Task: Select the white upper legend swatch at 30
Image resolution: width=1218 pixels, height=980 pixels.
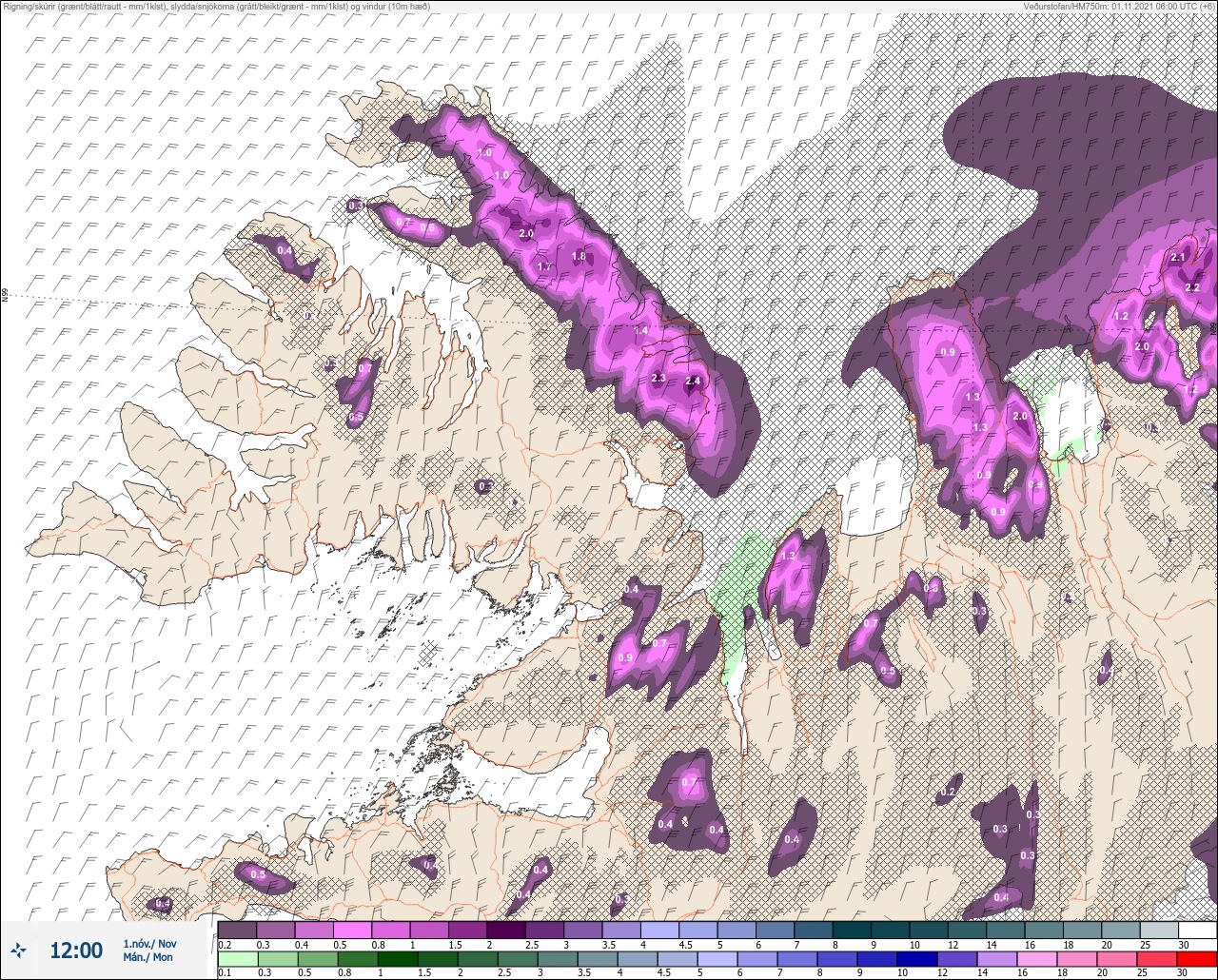Action: 1197,930
